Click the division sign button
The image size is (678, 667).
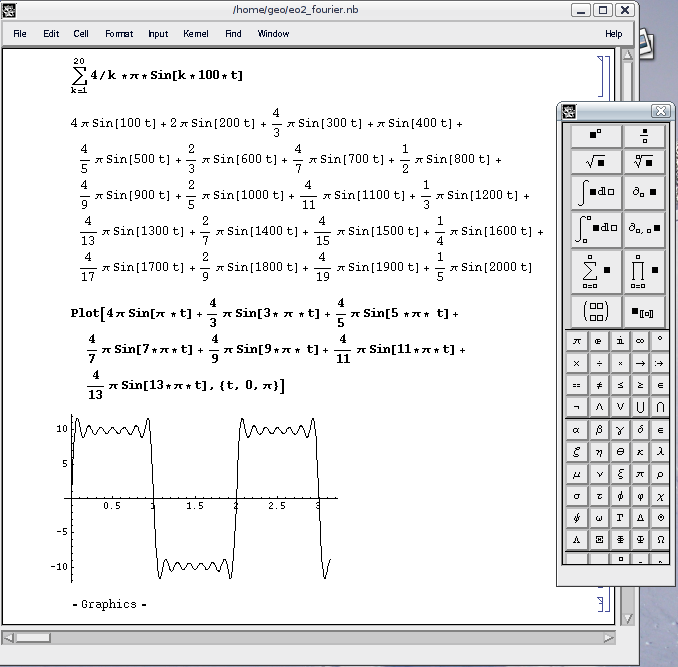click(x=598, y=364)
